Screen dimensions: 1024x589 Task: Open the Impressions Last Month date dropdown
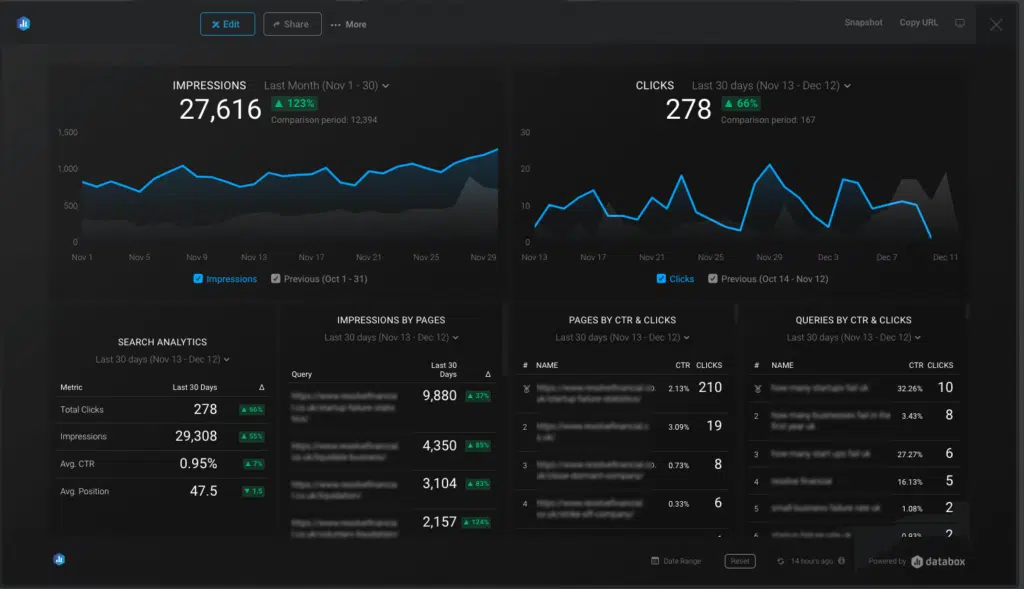point(326,86)
